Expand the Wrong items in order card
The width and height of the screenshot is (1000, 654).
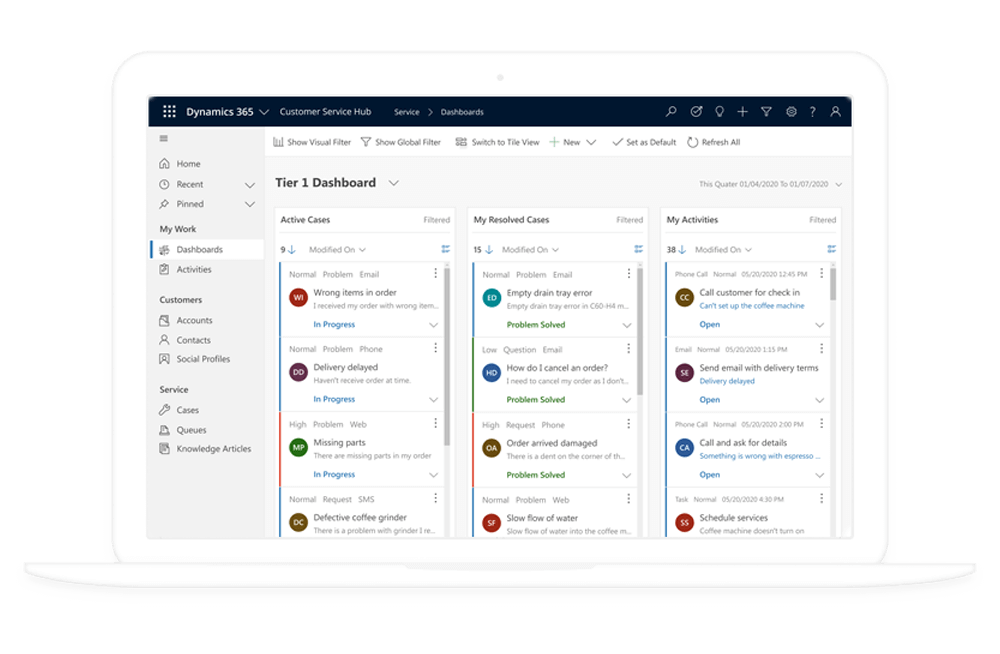click(x=434, y=325)
